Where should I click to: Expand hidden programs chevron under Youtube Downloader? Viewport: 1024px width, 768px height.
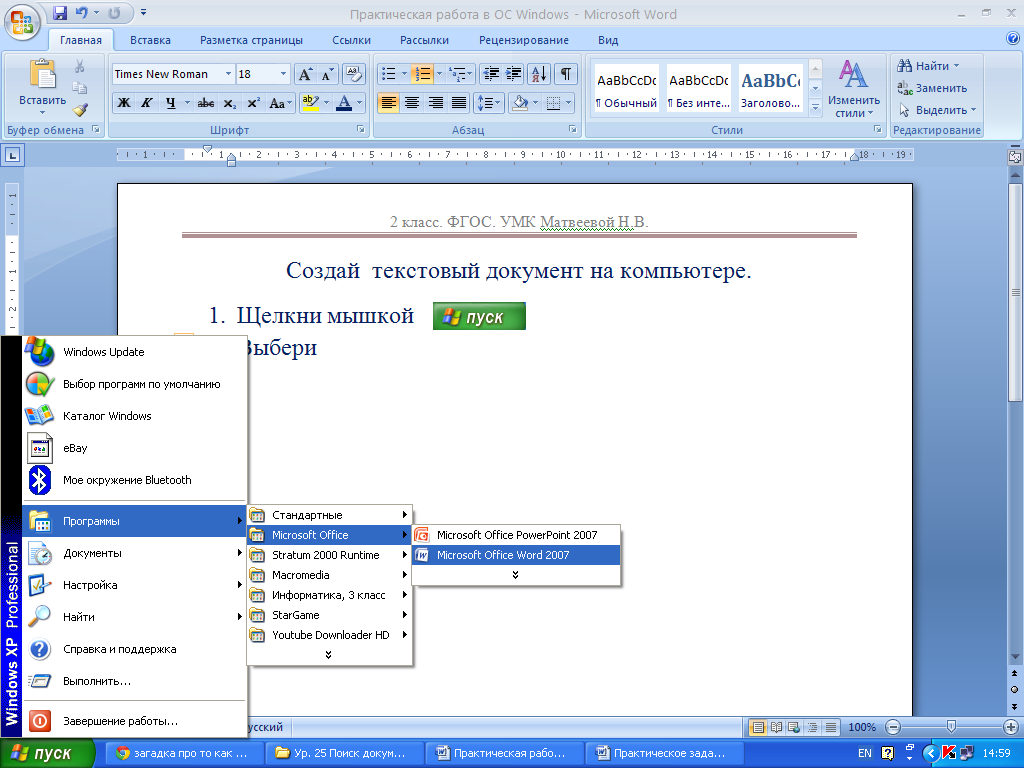(328, 654)
